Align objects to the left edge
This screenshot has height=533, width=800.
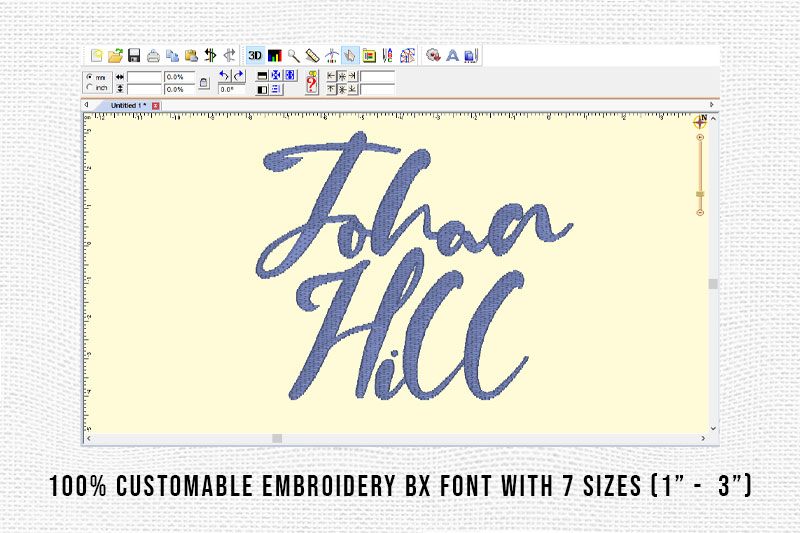point(332,76)
